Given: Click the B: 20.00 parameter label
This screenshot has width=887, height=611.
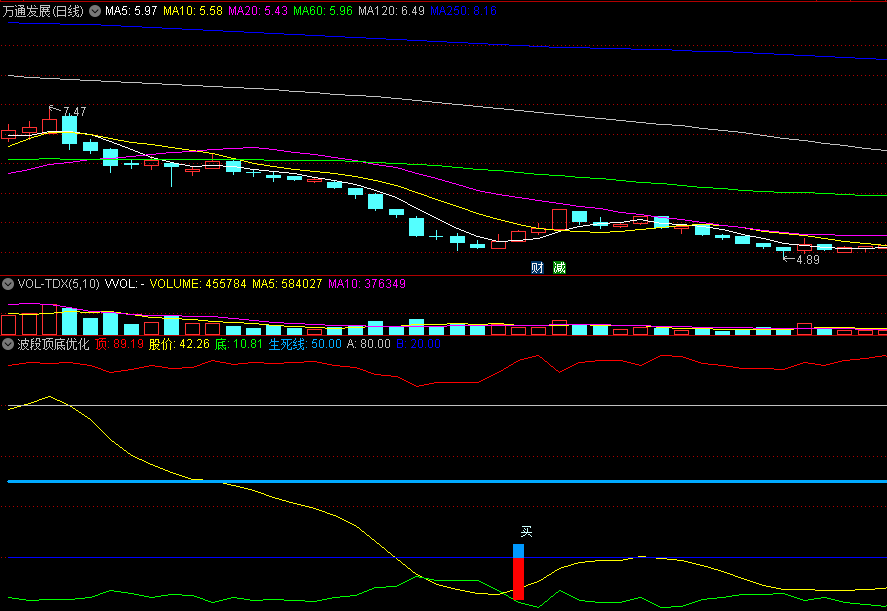Looking at the screenshot, I should [418, 344].
